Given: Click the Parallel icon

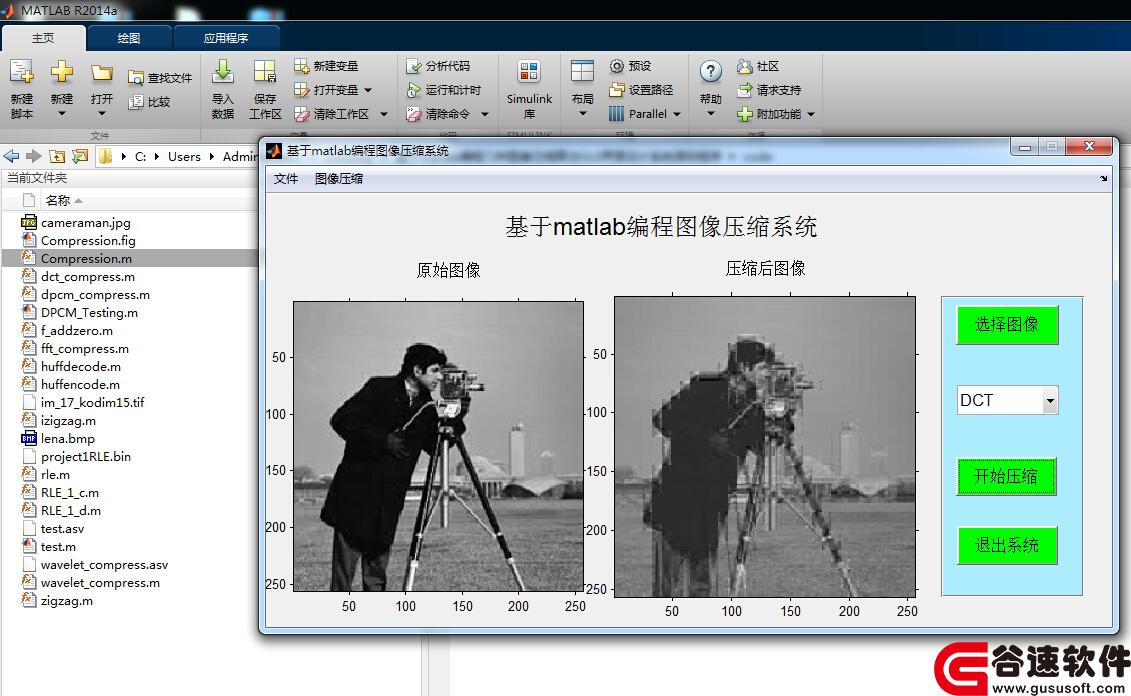Looking at the screenshot, I should [617, 114].
